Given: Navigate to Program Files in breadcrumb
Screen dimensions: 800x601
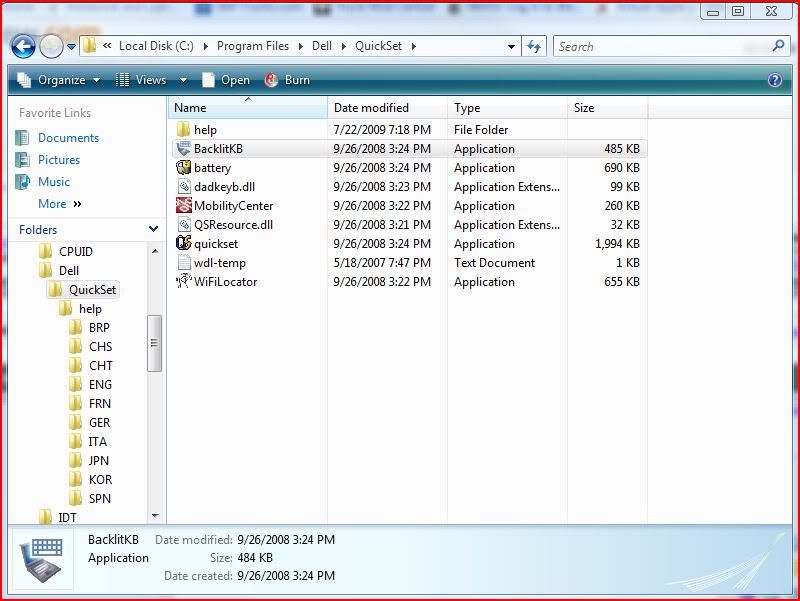Looking at the screenshot, I should point(253,46).
